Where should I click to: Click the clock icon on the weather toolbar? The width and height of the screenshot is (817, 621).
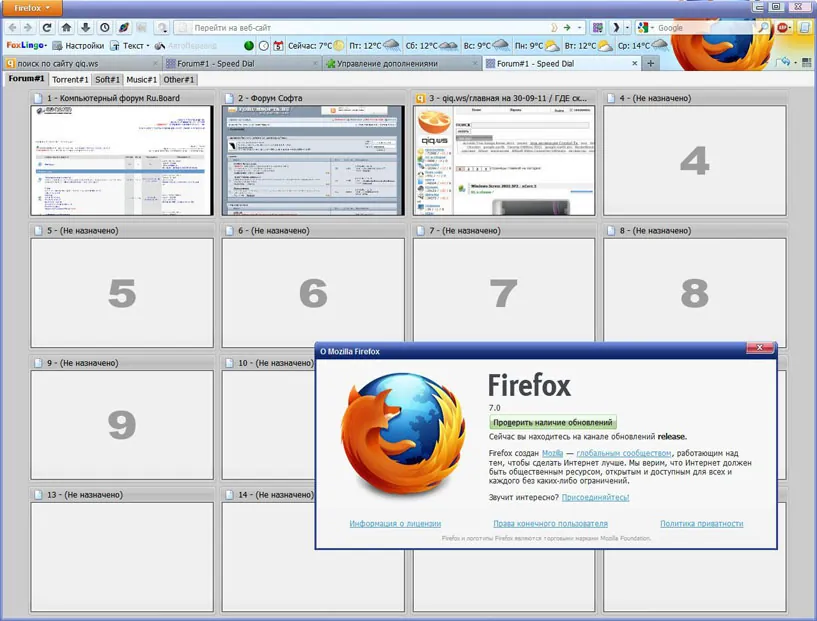[x=264, y=46]
